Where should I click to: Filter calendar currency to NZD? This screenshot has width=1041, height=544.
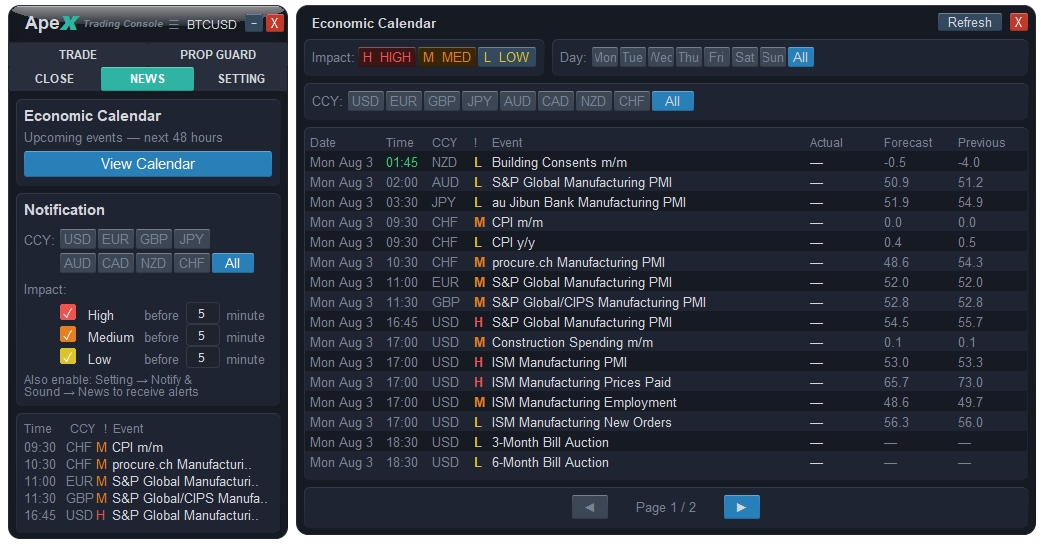click(593, 101)
